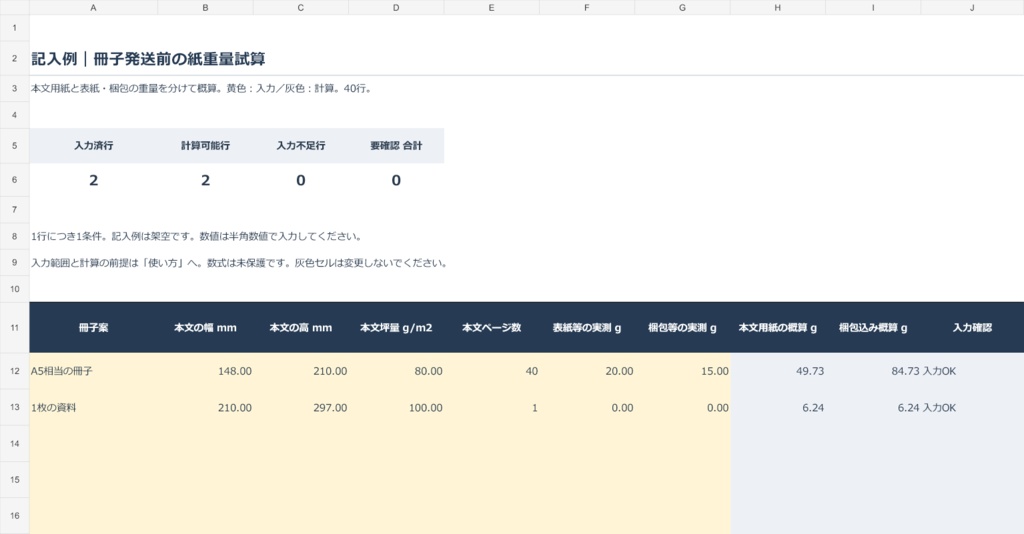
Task: Click the value 2 under 計算可能行
Action: tap(205, 180)
